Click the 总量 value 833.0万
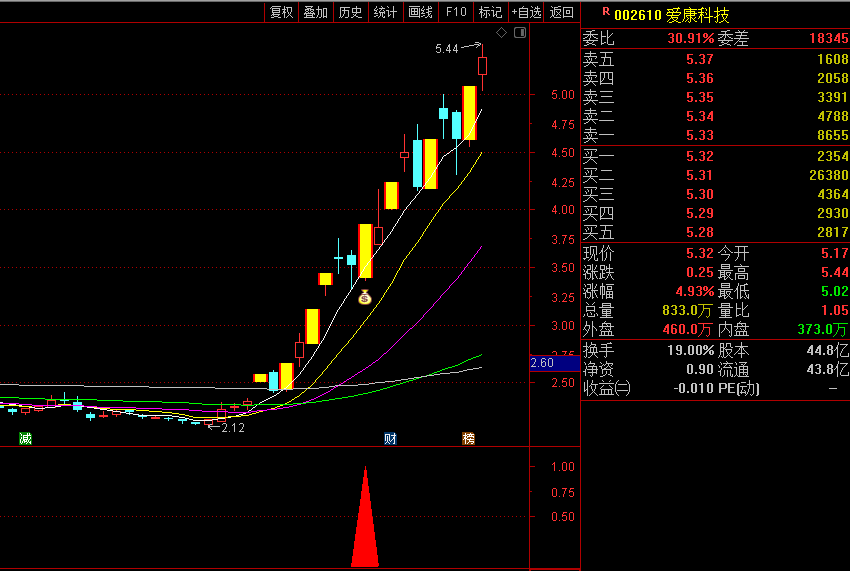850x571 pixels. click(x=687, y=311)
